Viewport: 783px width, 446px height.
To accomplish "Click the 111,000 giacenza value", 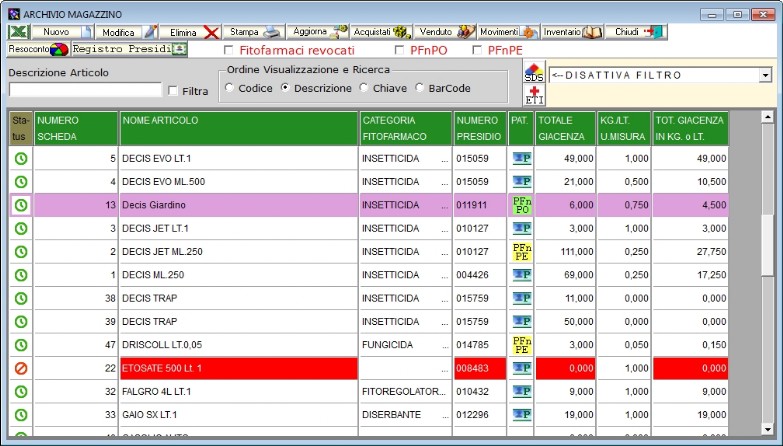I will 577,252.
